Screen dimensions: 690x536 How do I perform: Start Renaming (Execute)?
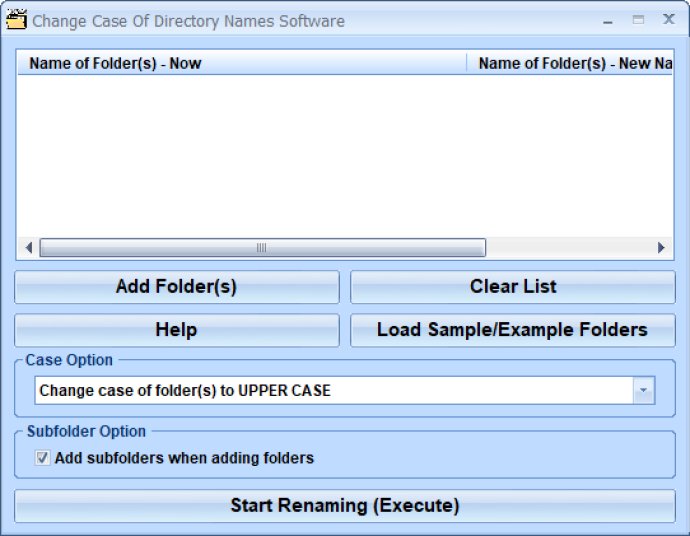pyautogui.click(x=345, y=506)
